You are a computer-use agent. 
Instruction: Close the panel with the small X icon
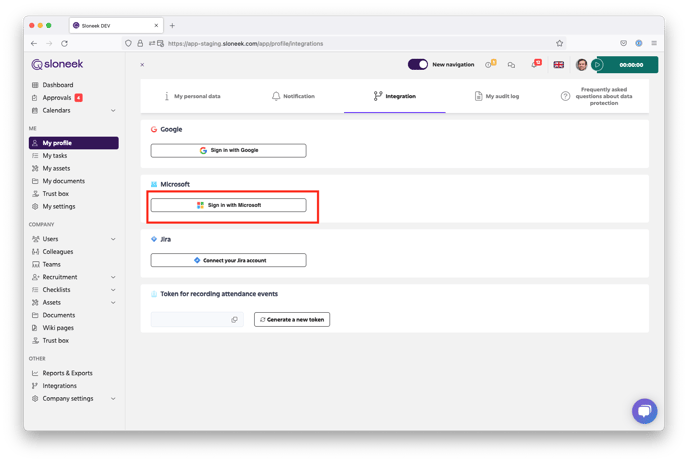click(142, 64)
